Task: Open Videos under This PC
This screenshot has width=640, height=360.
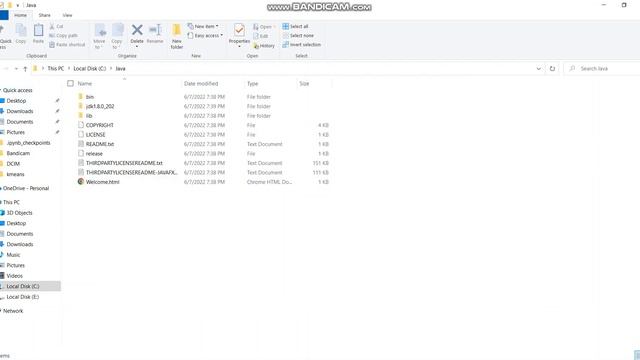Action: click(x=15, y=276)
